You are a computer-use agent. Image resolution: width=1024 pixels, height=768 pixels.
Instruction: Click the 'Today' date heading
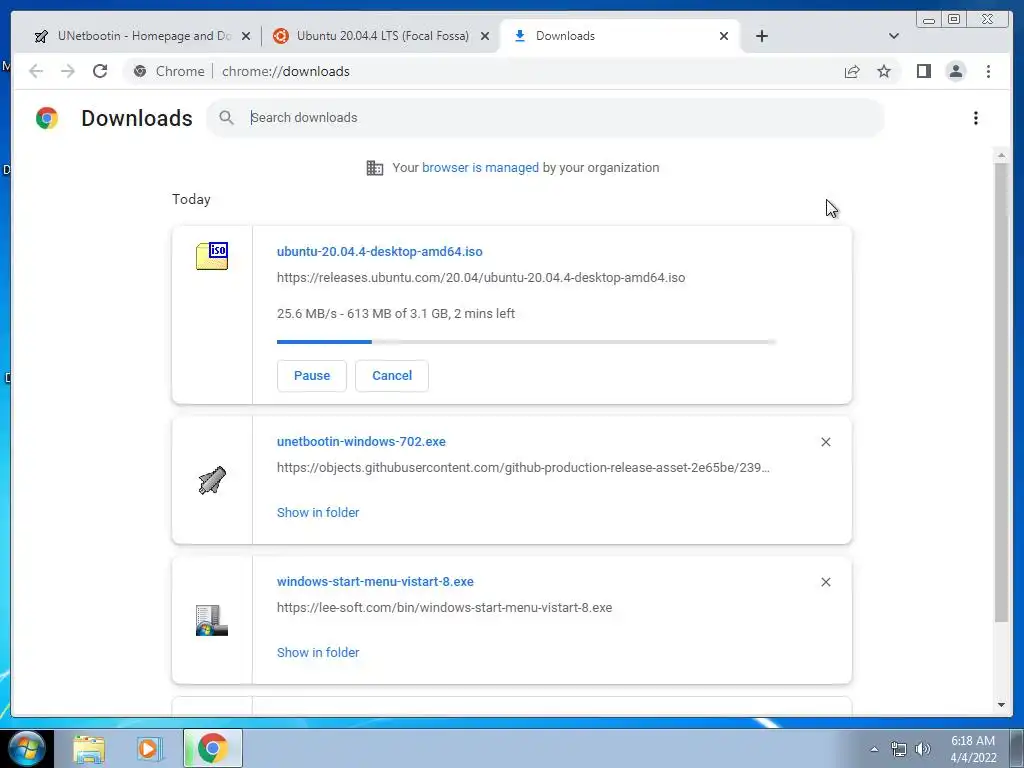tap(191, 199)
